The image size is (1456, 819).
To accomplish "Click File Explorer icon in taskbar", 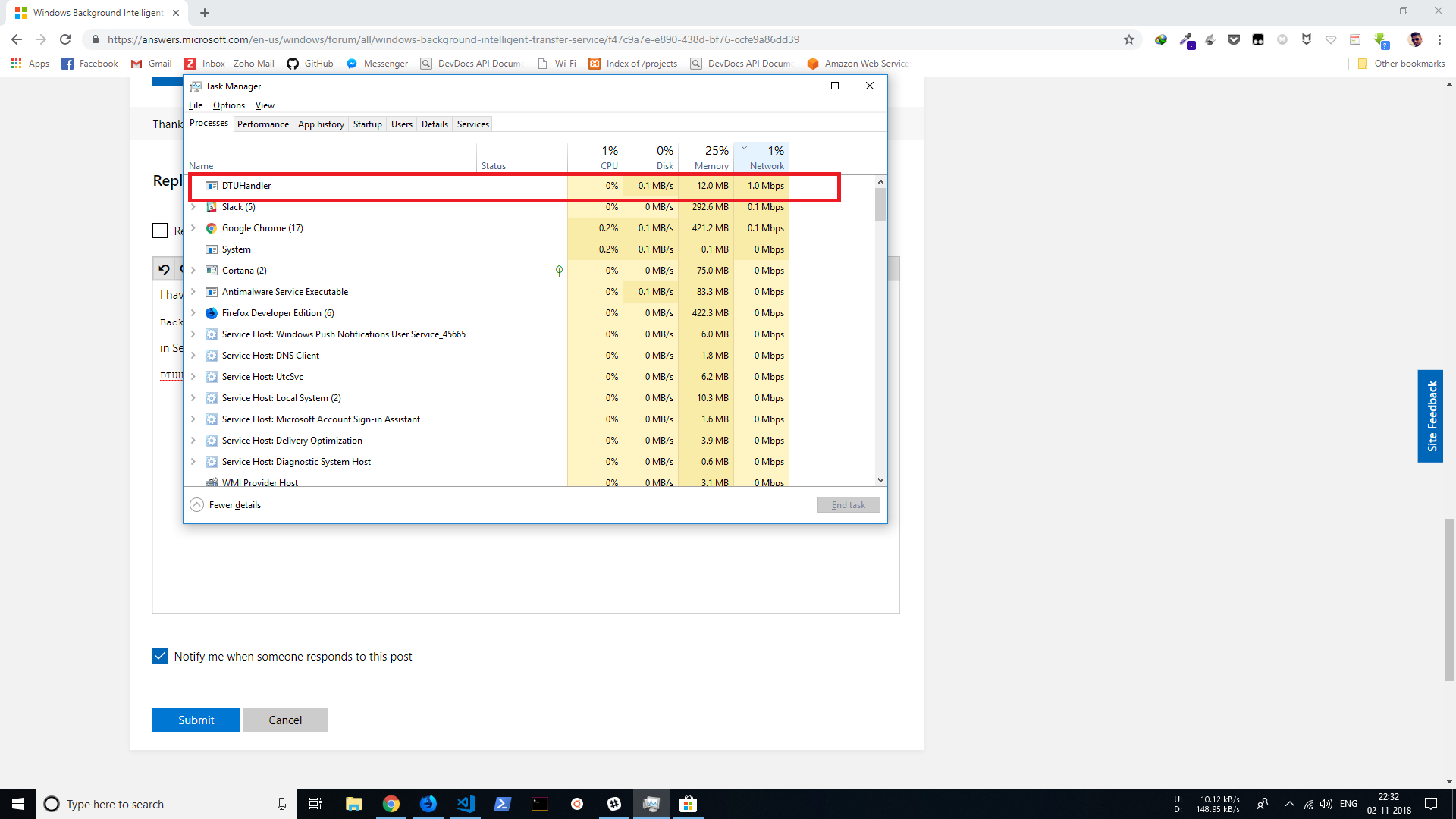I will (354, 804).
